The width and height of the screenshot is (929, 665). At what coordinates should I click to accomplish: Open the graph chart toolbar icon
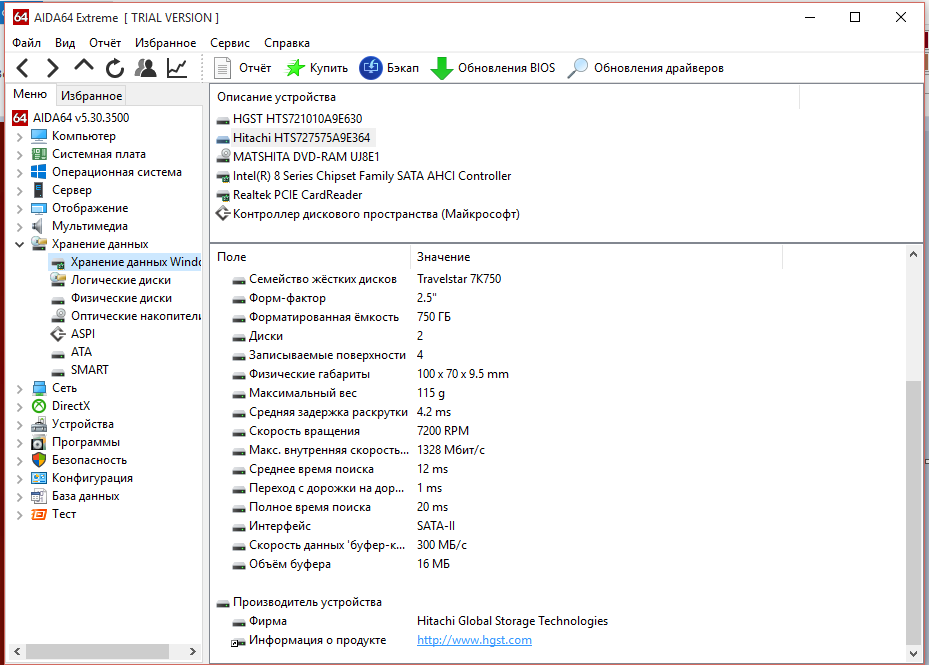177,68
